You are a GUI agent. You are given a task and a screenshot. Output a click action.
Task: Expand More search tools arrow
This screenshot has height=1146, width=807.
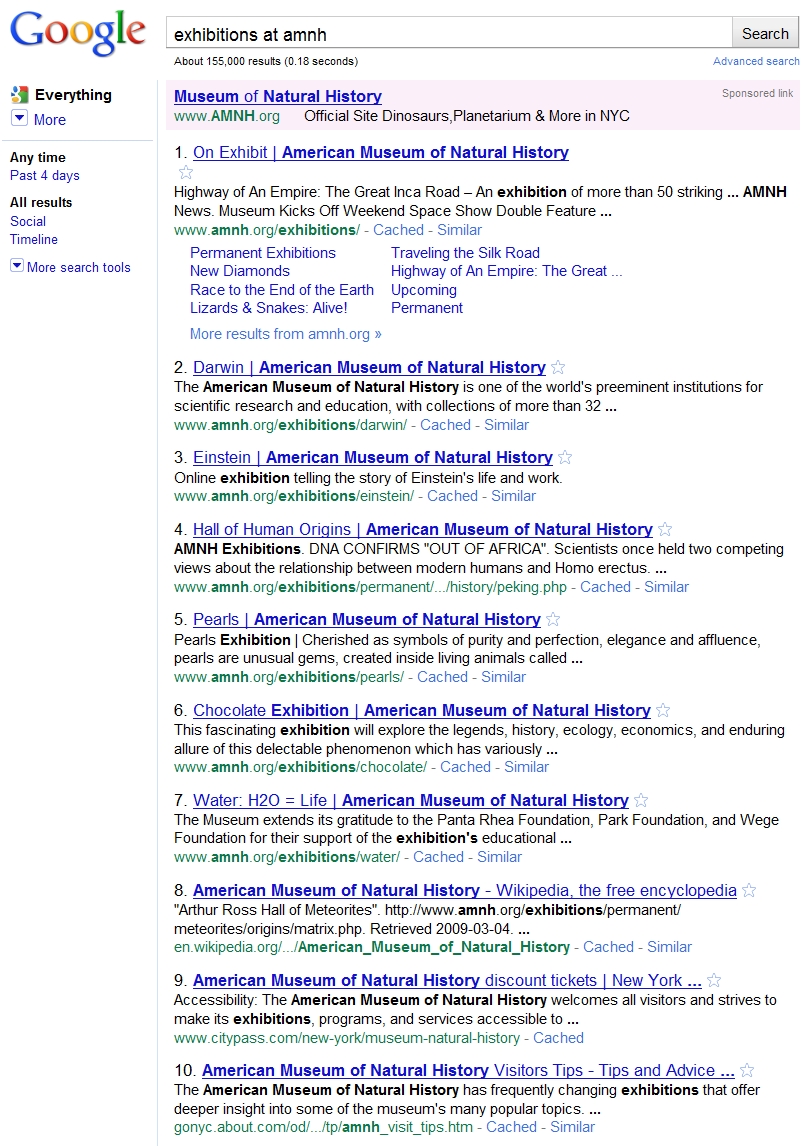click(16, 266)
